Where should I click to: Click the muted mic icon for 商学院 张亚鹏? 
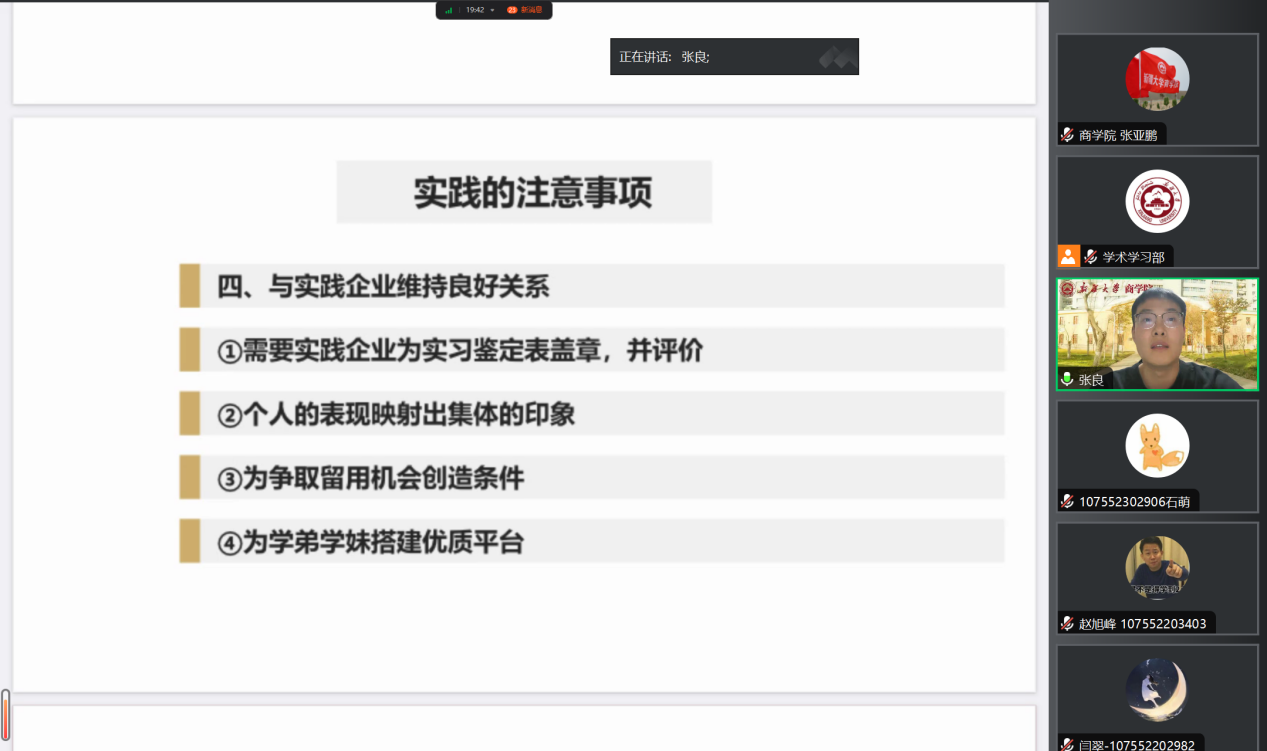(1068, 135)
